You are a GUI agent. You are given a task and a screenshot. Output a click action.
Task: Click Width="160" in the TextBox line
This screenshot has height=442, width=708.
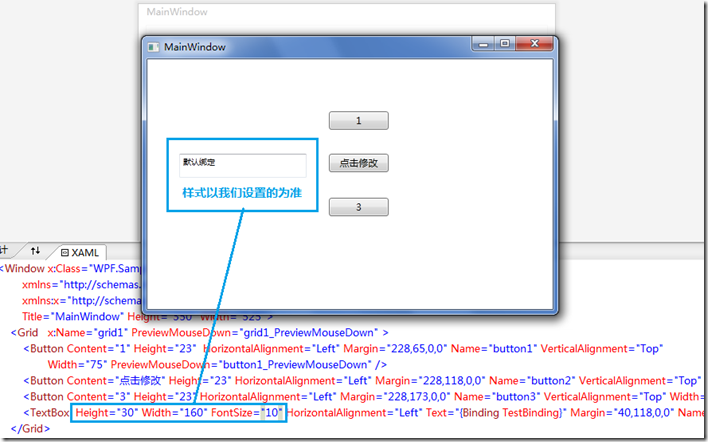(x=174, y=413)
